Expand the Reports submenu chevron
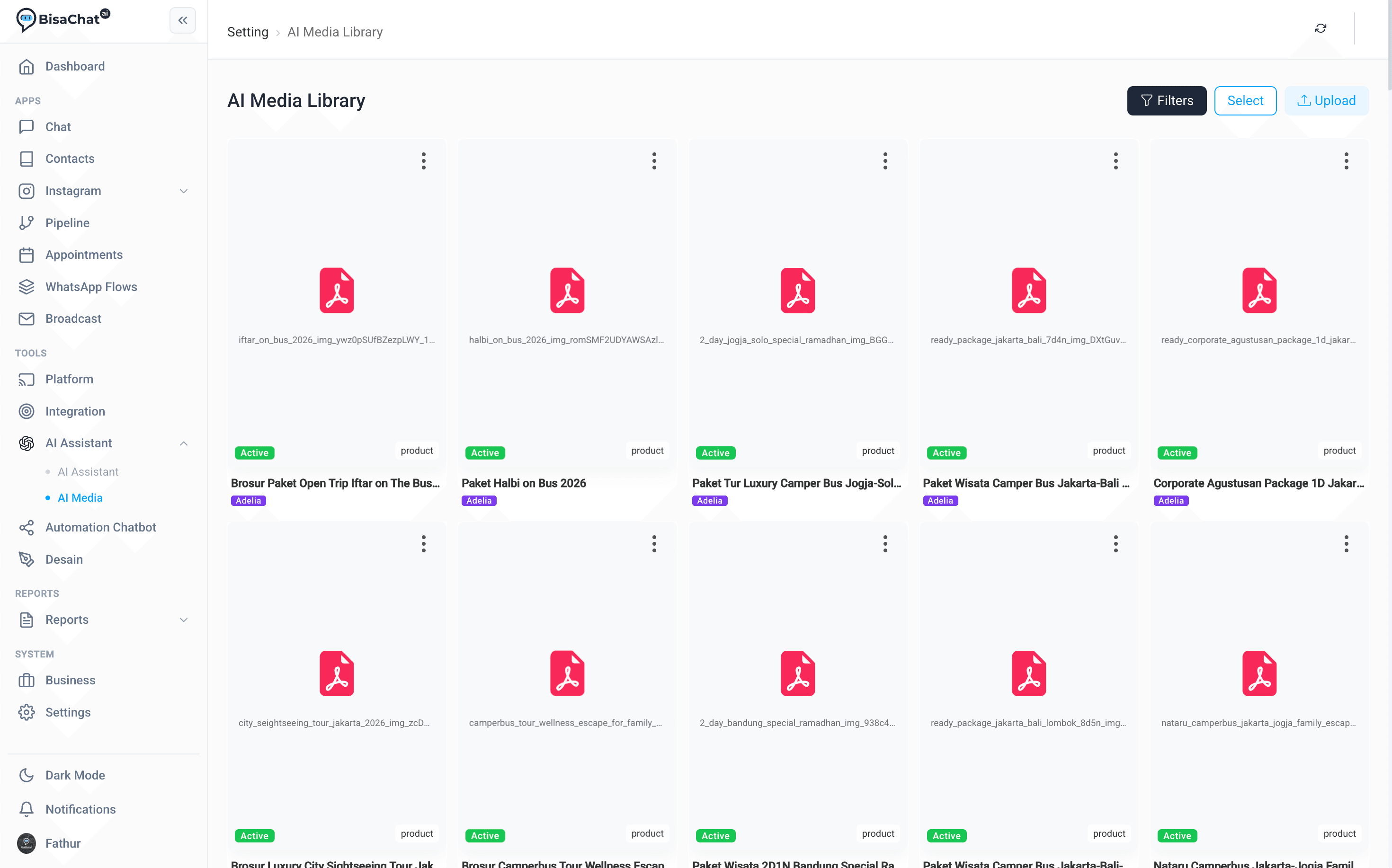Screen dimensions: 1392x868 click(184, 620)
